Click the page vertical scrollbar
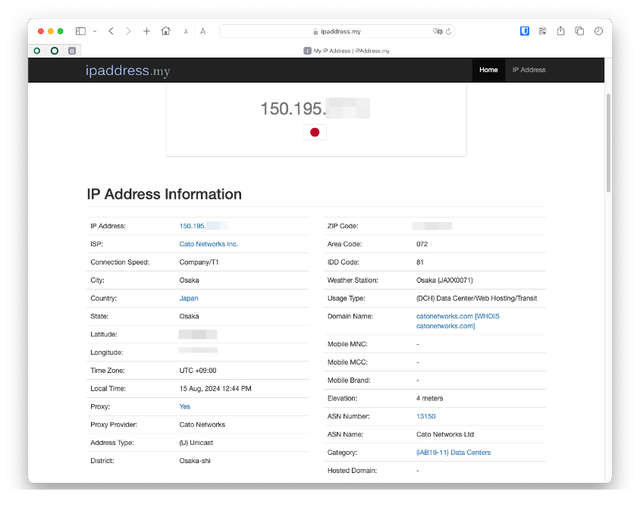Screen dimensions: 640x520 (608, 143)
